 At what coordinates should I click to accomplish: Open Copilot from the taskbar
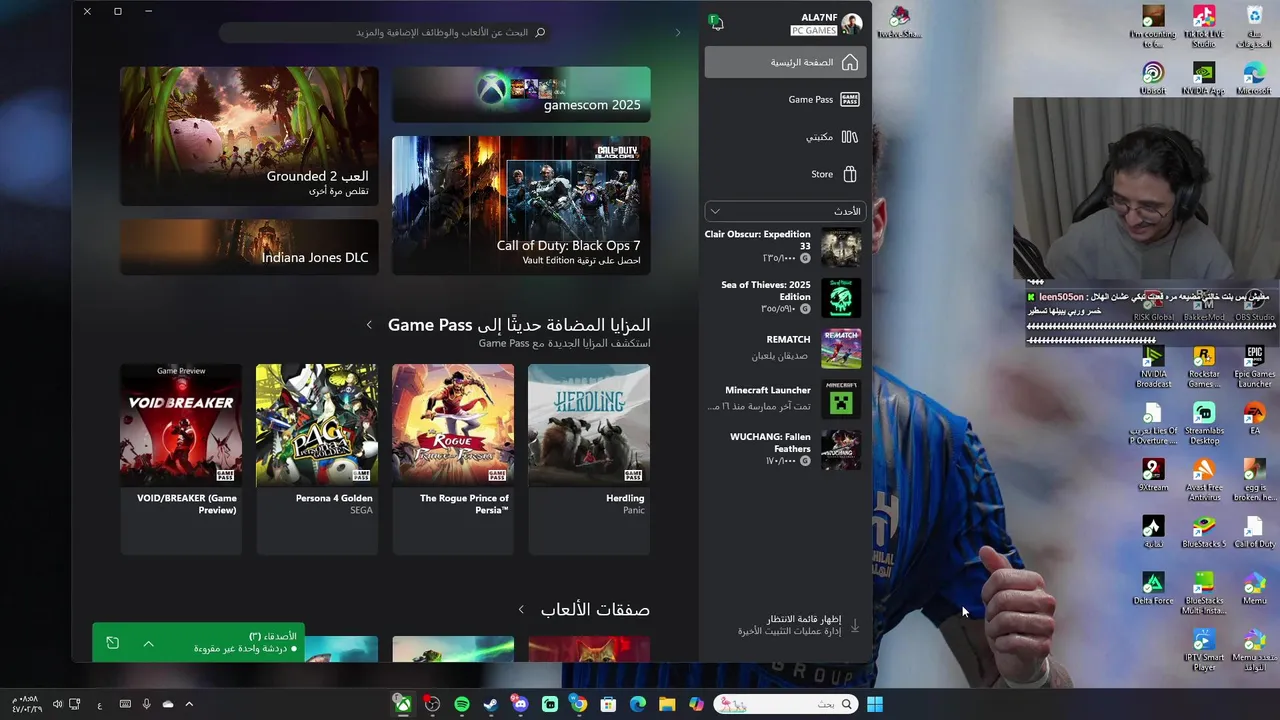coord(696,704)
